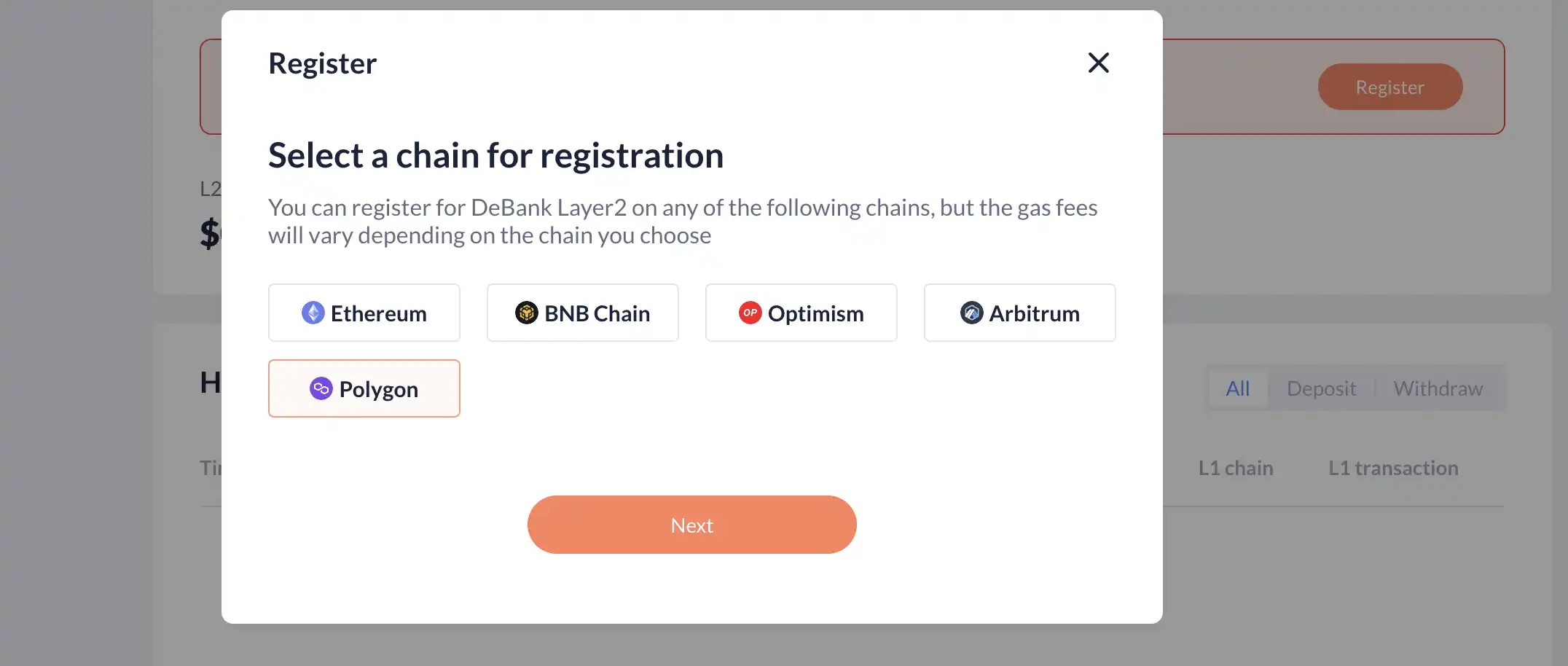The height and width of the screenshot is (666, 1568).
Task: Click the Register button behind the dialog
Action: coord(1389,87)
